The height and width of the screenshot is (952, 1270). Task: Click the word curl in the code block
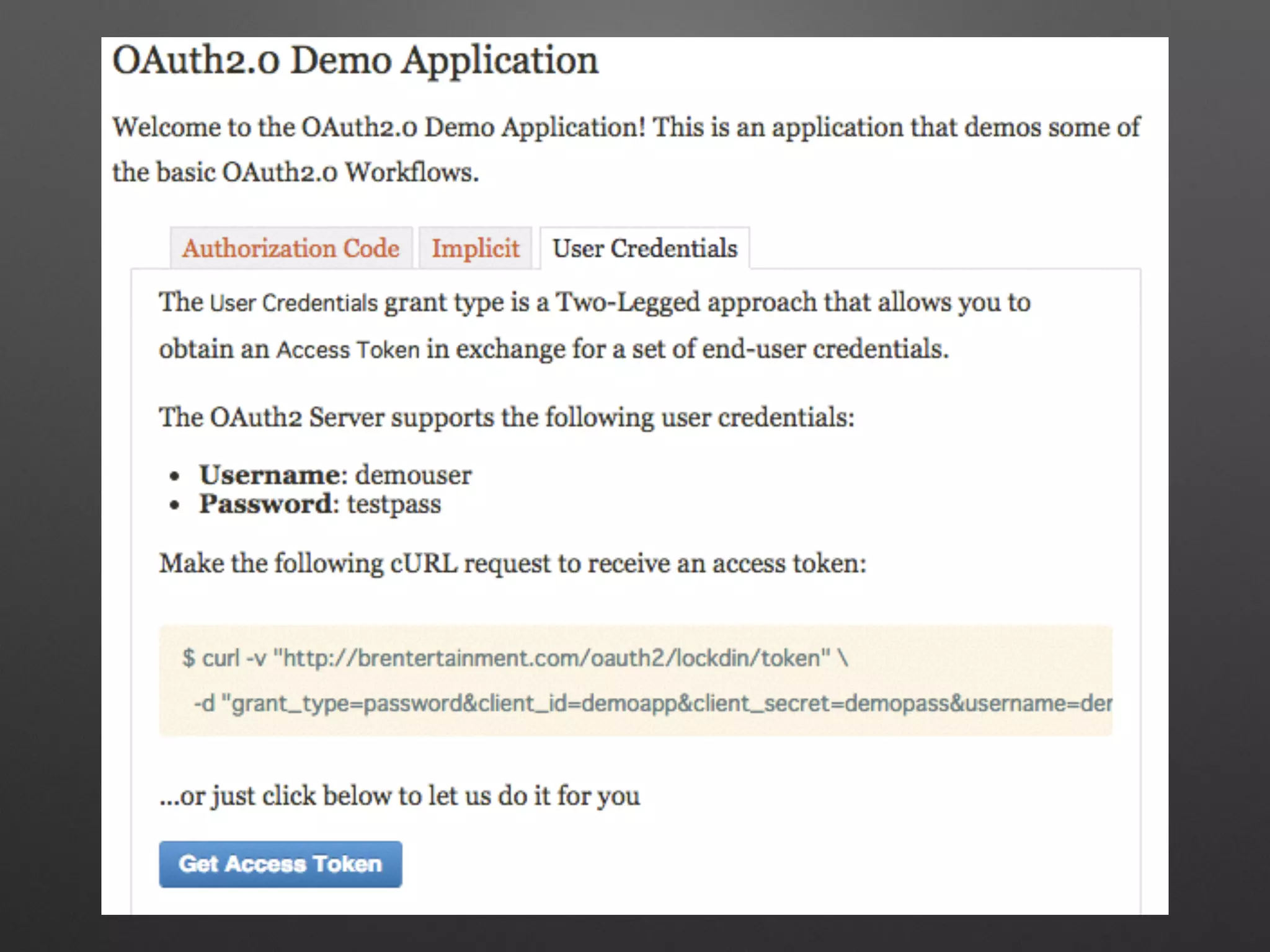pos(220,658)
